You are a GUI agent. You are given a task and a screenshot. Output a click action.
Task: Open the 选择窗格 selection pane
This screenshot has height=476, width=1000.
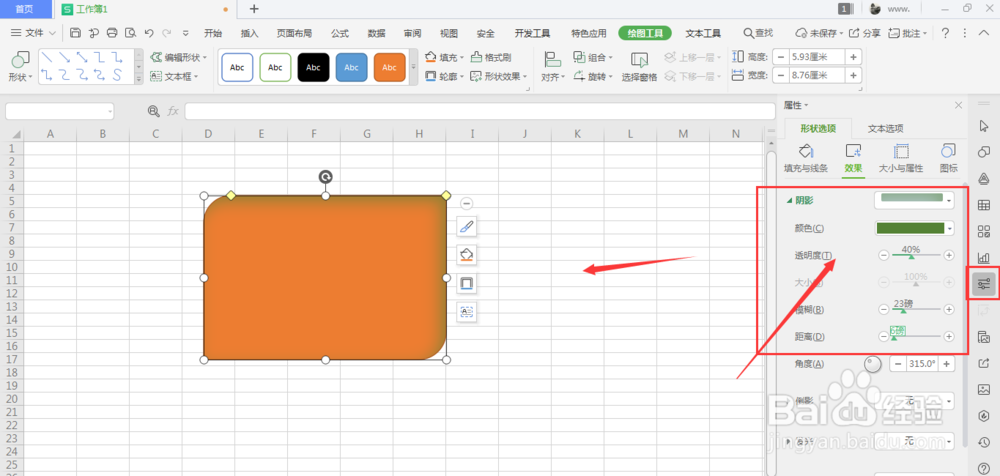pos(639,67)
